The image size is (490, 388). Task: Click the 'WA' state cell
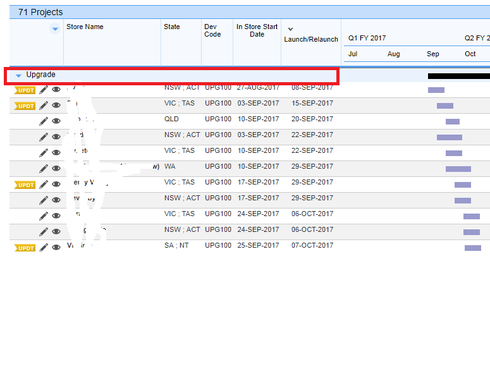(170, 166)
